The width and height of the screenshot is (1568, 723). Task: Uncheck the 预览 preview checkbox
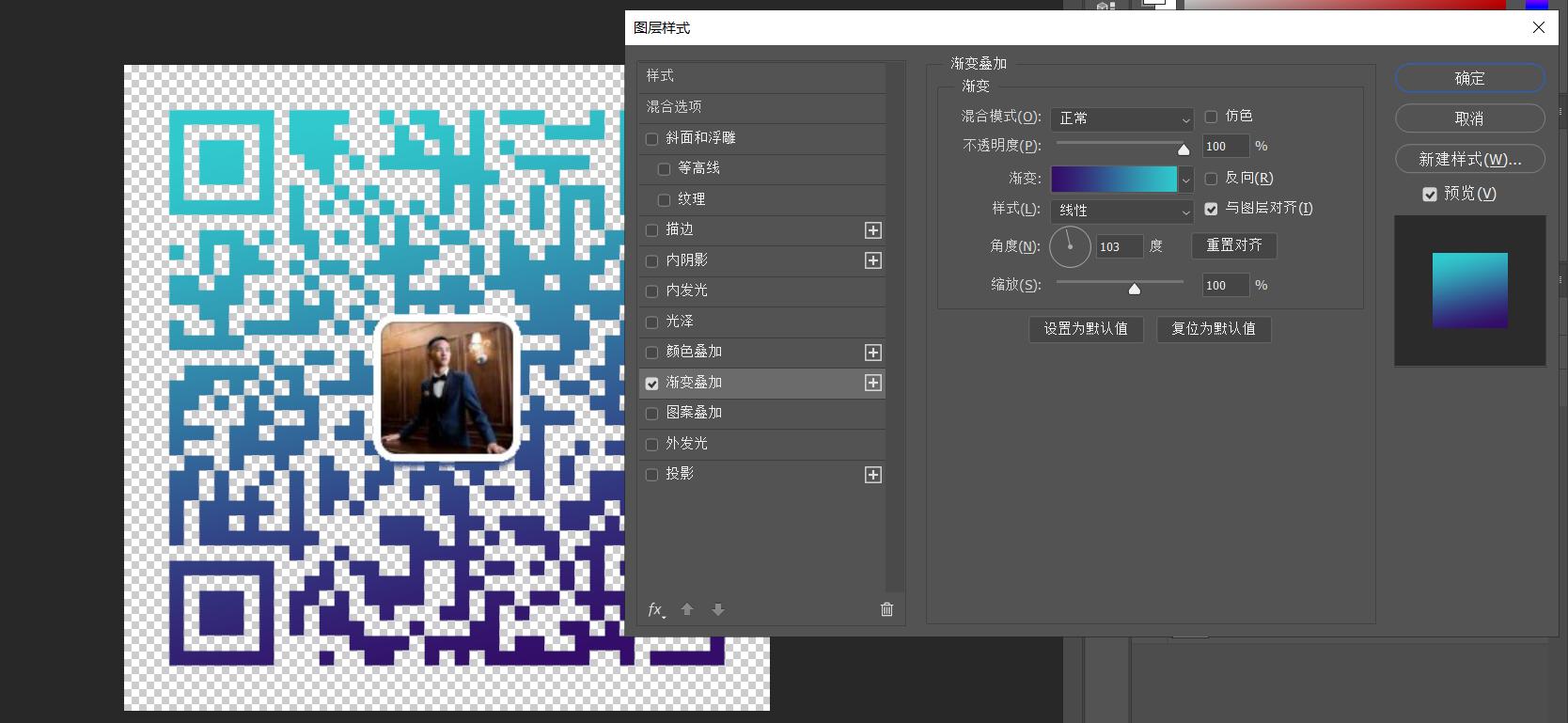coord(1430,195)
